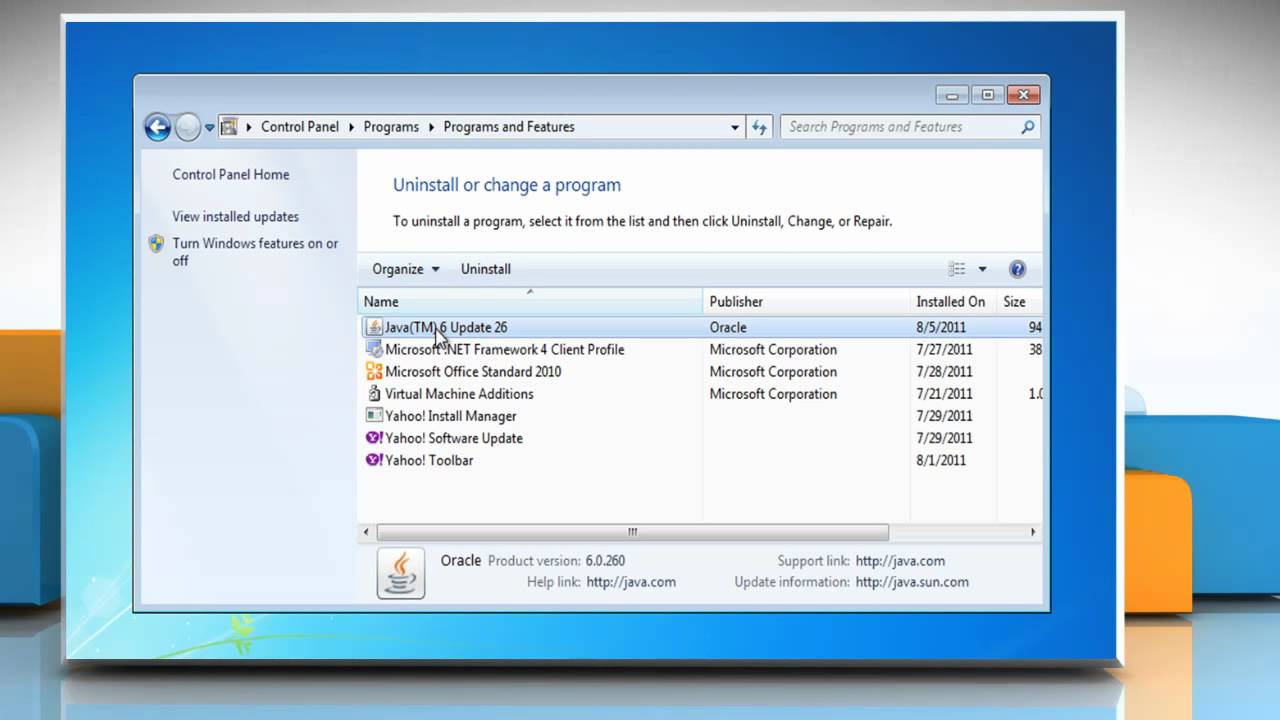The width and height of the screenshot is (1280, 720).
Task: Maximize the Programs and Features window
Action: [987, 95]
